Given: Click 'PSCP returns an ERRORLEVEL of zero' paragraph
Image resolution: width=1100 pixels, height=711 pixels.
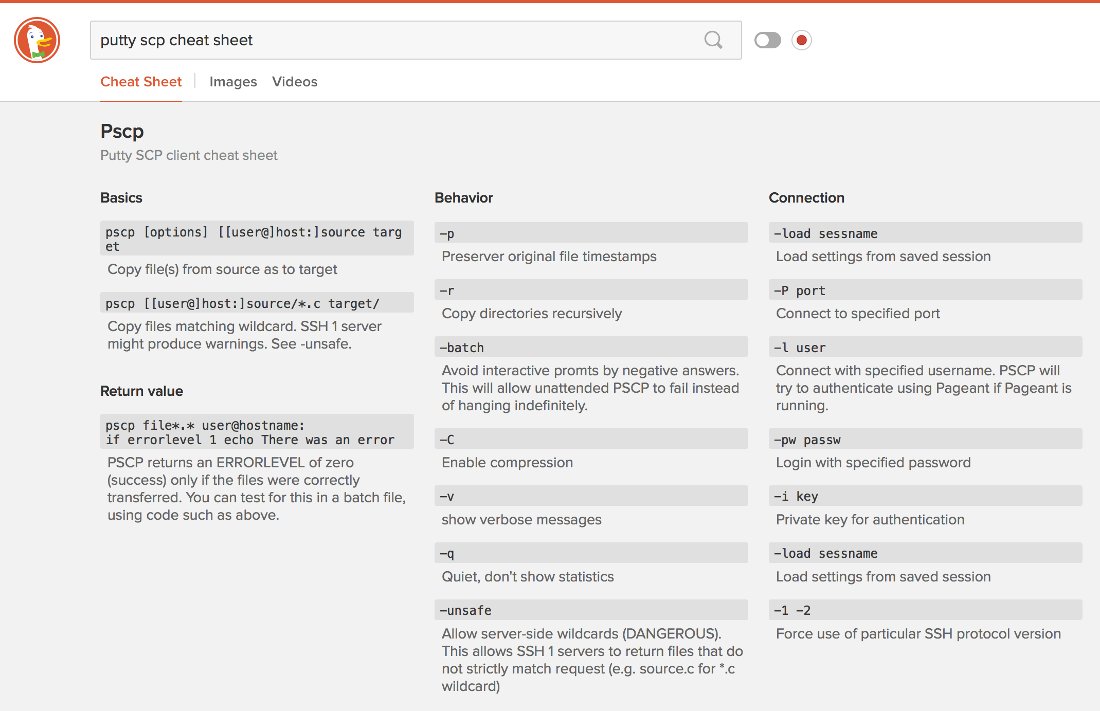Looking at the screenshot, I should pos(257,489).
